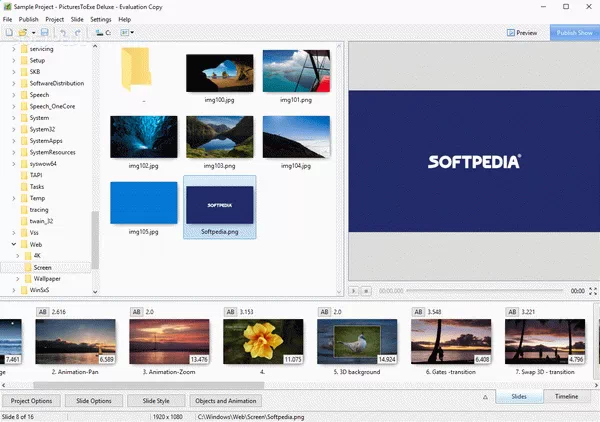Click the Save project disk icon
This screenshot has width=600, height=422.
point(44,33)
